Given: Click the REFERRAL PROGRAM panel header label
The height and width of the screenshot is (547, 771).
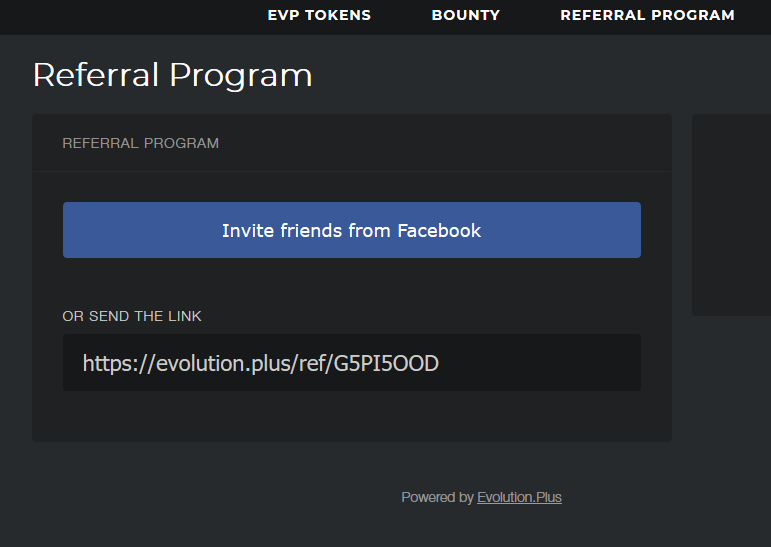Looking at the screenshot, I should [x=140, y=143].
